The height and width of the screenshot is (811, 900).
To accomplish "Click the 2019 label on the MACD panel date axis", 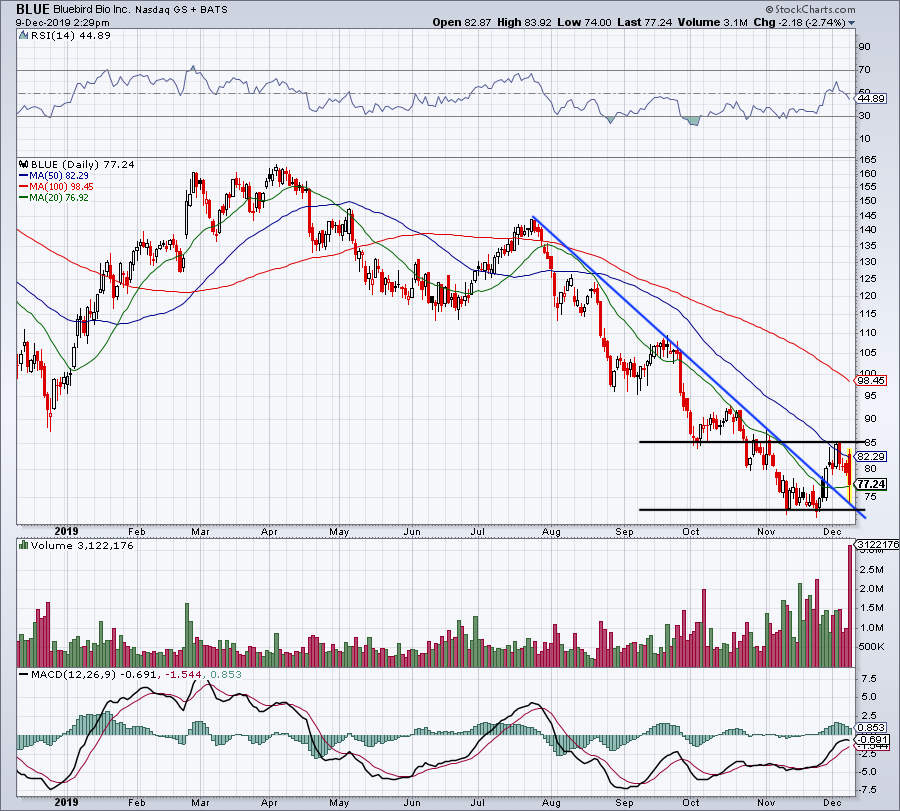I will [67, 803].
